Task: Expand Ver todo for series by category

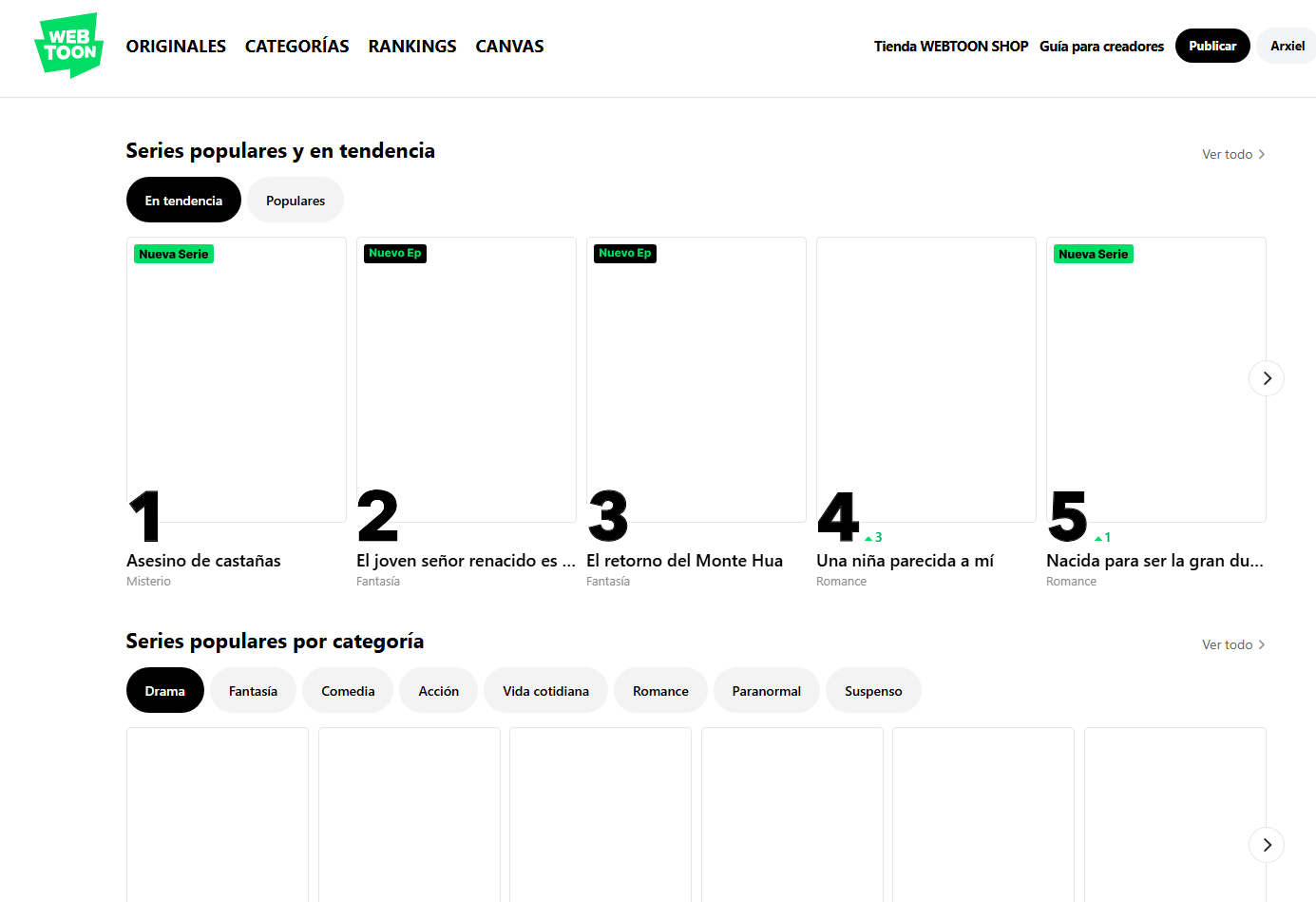Action: (x=1232, y=644)
